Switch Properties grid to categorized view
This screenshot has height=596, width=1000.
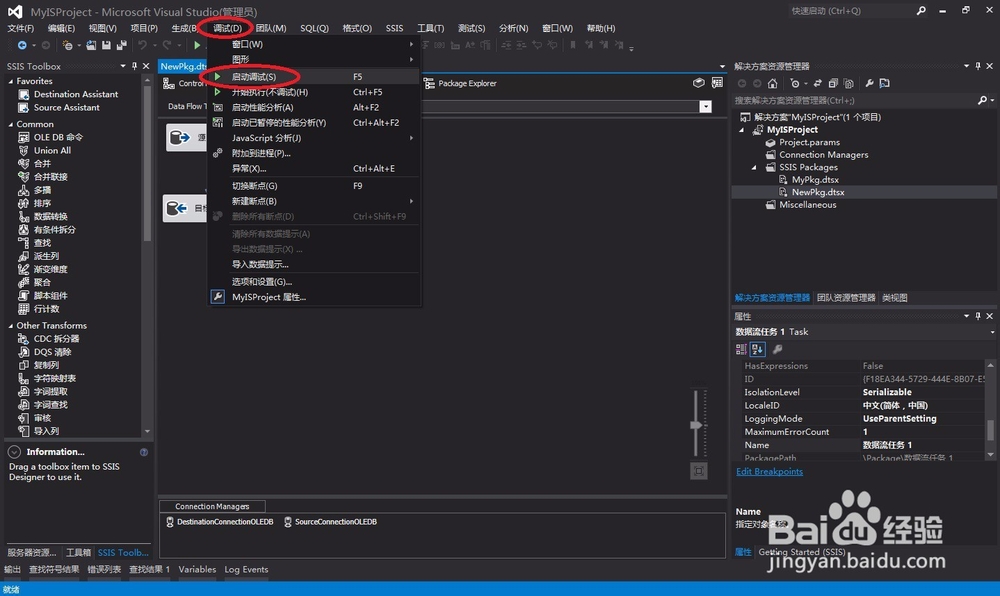point(741,349)
